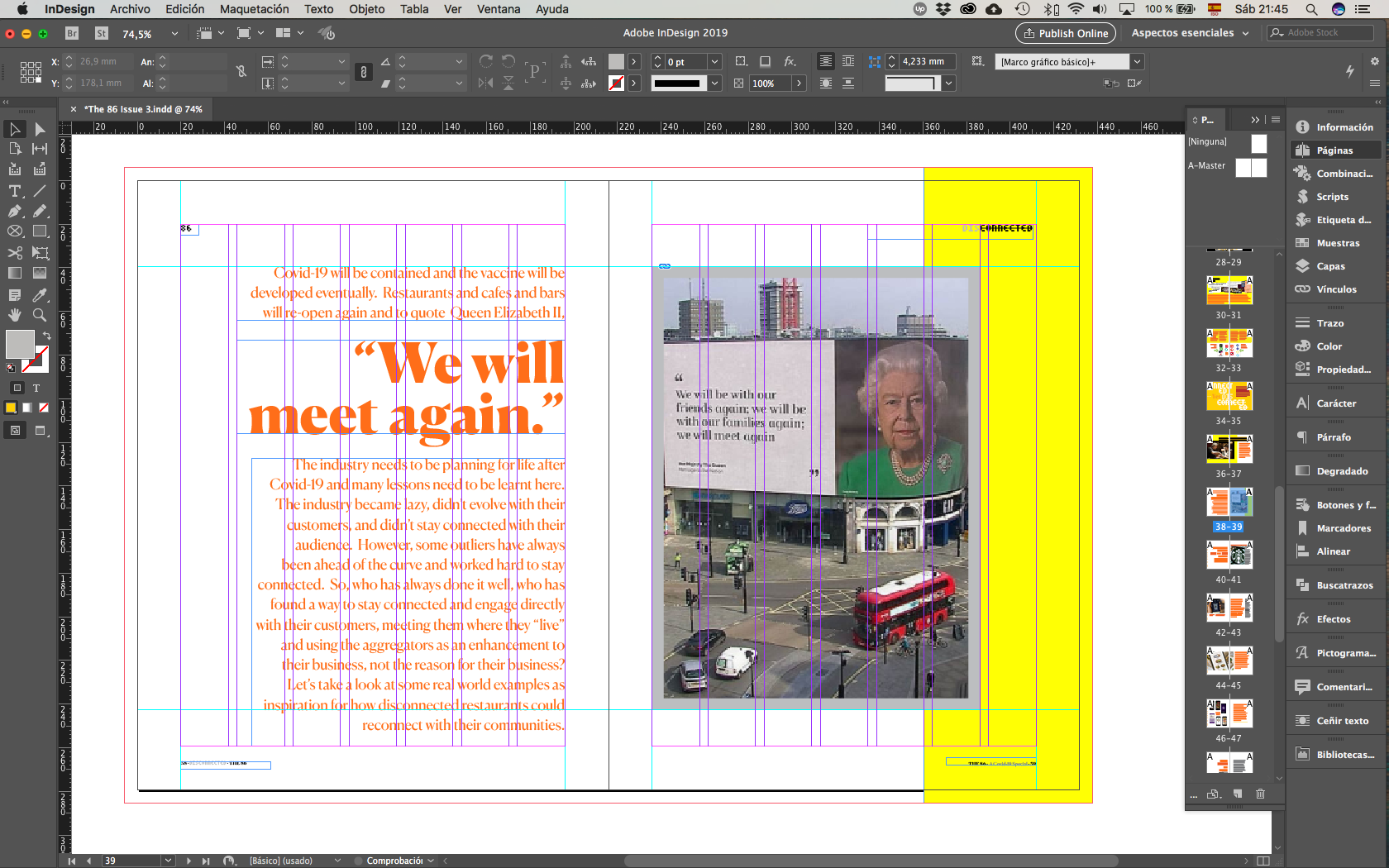Click the Publish Online button
1389x868 pixels.
click(1065, 33)
